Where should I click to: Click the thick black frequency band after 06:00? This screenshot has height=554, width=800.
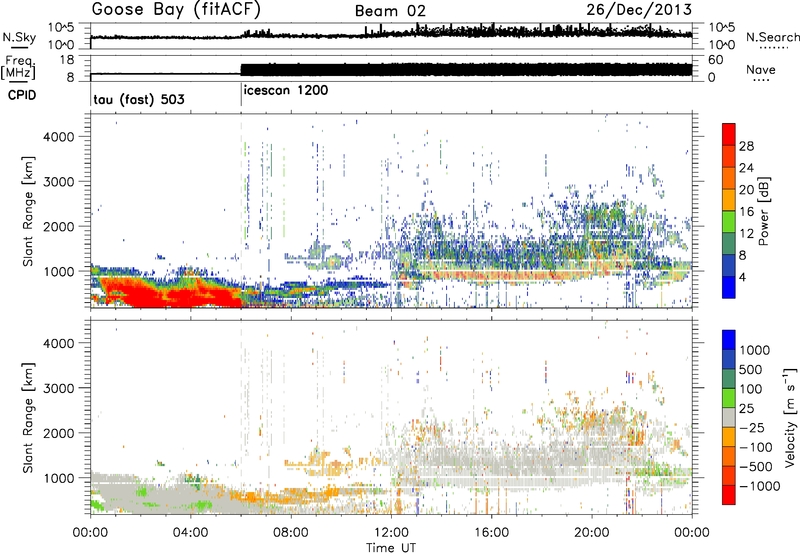coord(466,70)
